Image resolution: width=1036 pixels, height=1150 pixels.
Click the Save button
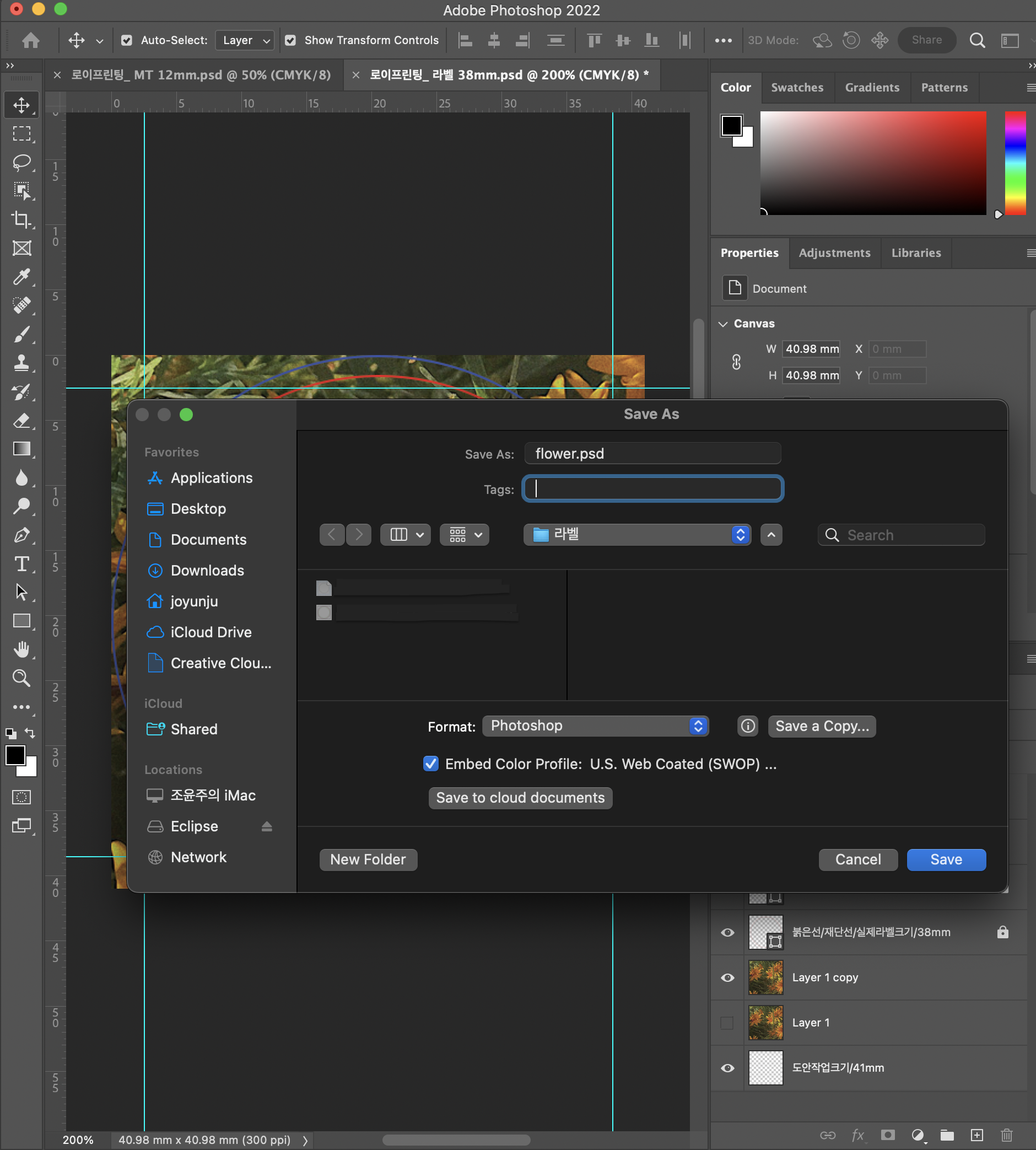[946, 859]
